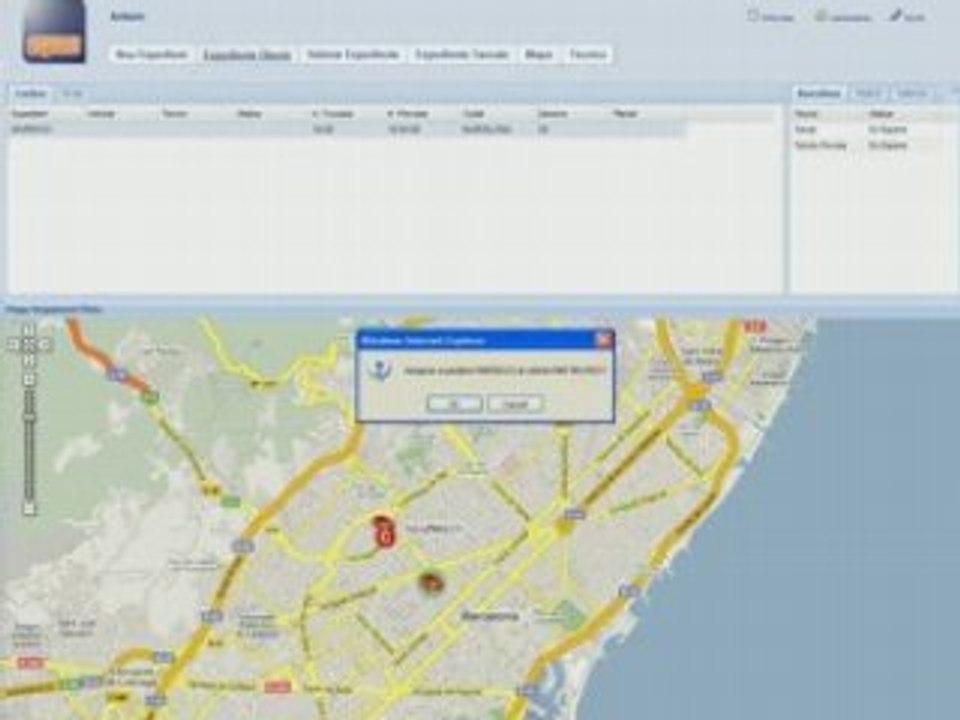Confirm the dialog with the OK button

pyautogui.click(x=454, y=404)
